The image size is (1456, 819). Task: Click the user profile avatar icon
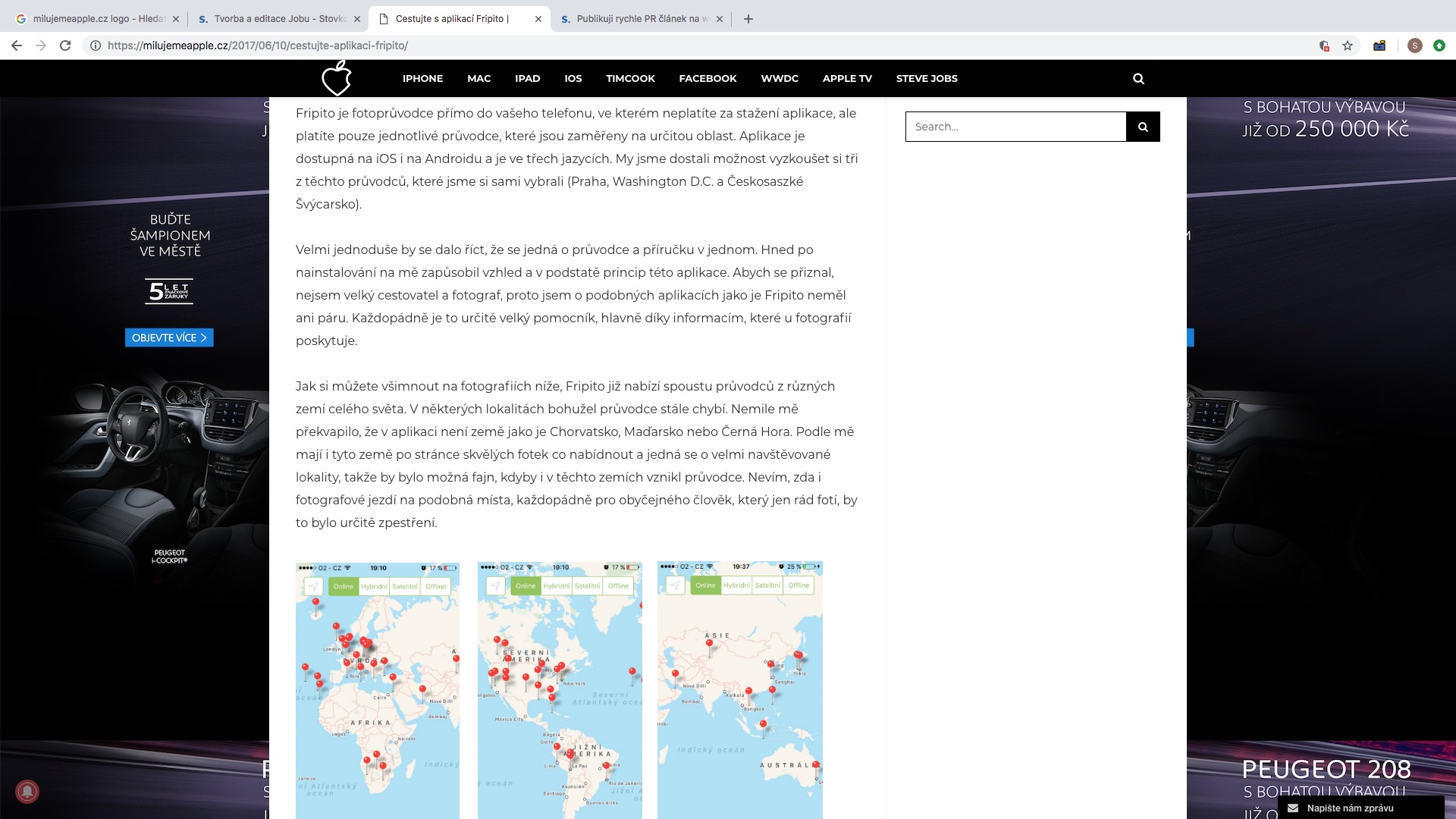click(x=1414, y=45)
